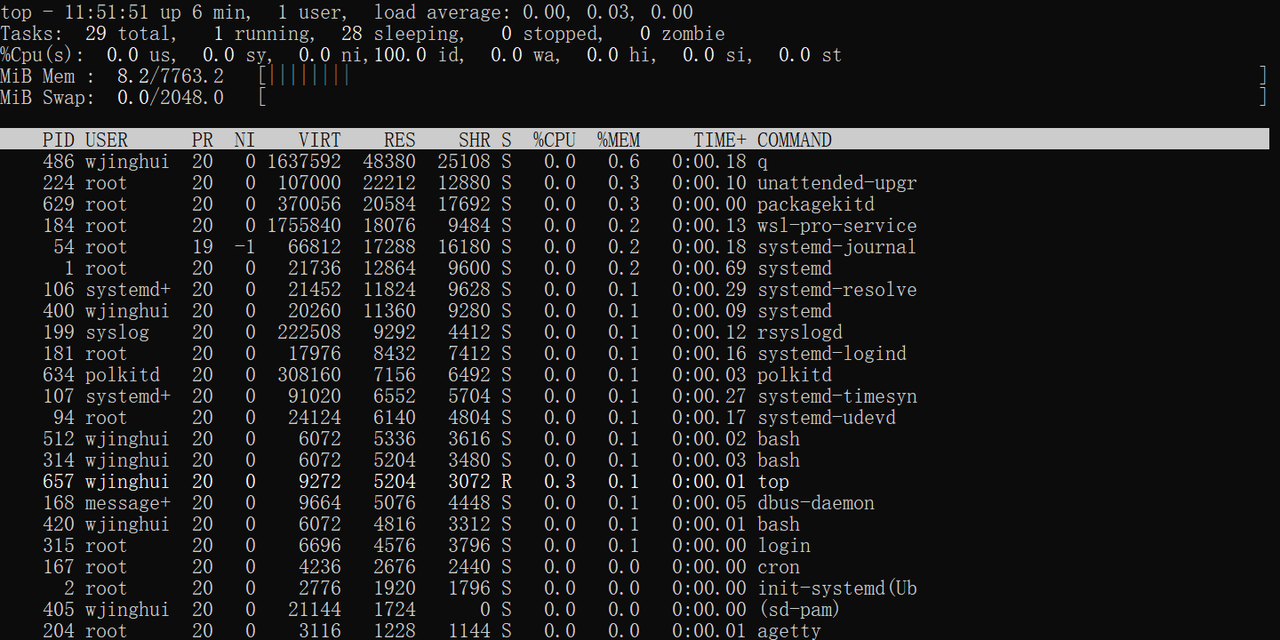Click the TIME+ column header
Viewport: 1280px width, 640px height.
tap(720, 140)
